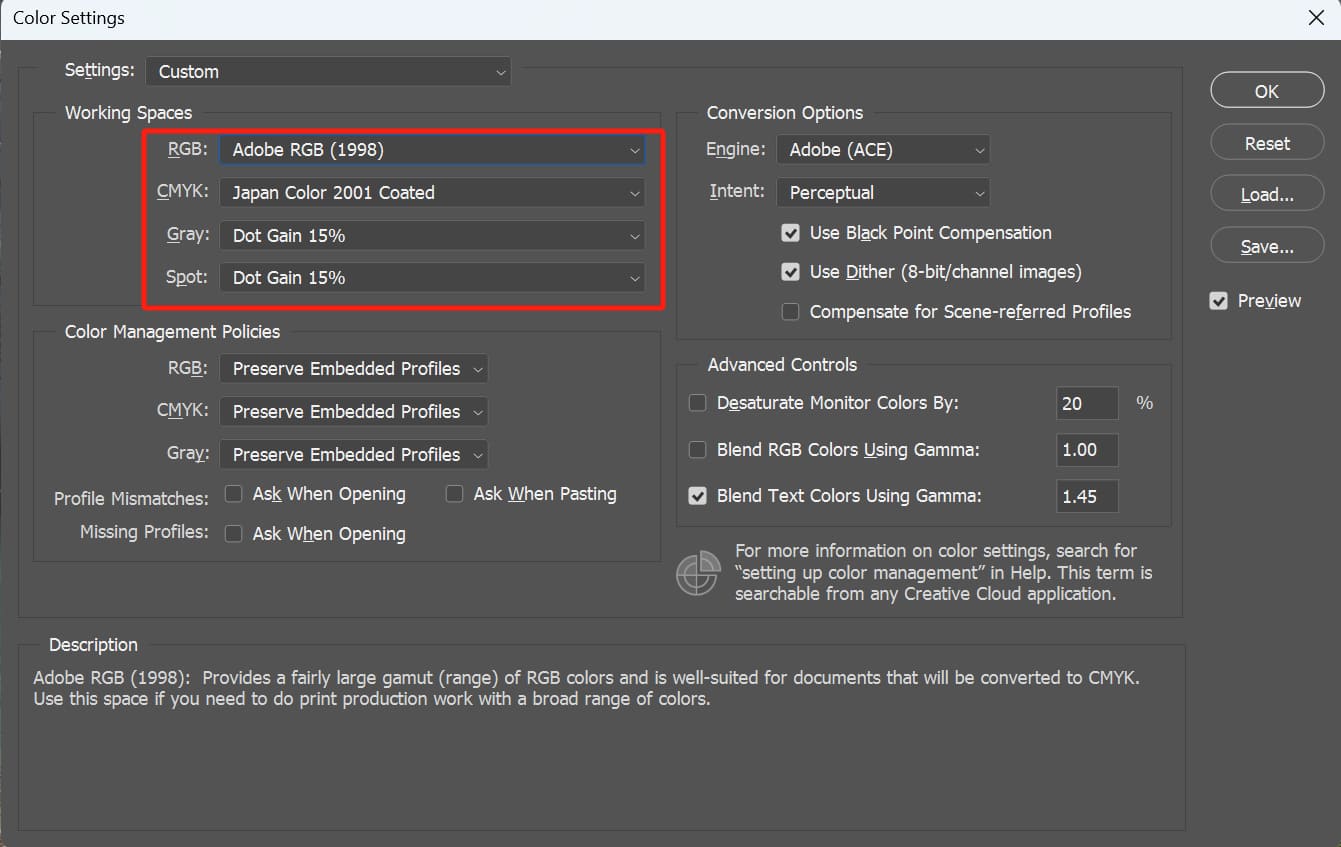1341x847 pixels.
Task: Enable Missing Profiles Ask When Opening
Action: pyautogui.click(x=234, y=534)
